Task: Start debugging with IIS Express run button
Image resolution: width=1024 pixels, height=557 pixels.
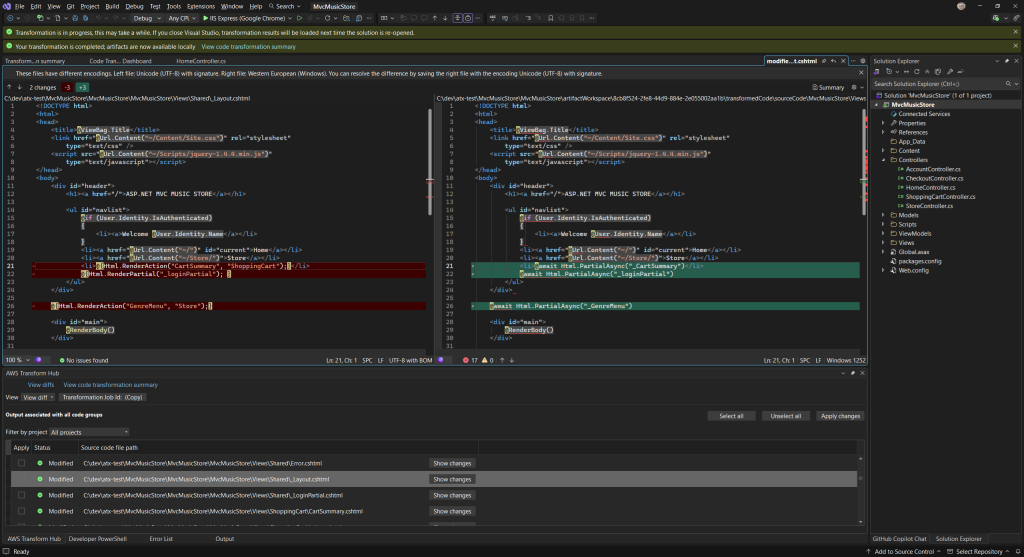Action: [247, 18]
